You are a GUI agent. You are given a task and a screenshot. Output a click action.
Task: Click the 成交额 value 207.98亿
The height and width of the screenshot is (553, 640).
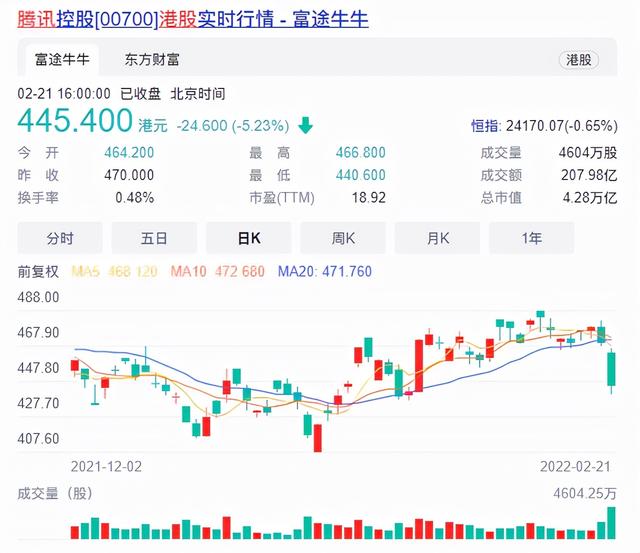coord(589,175)
